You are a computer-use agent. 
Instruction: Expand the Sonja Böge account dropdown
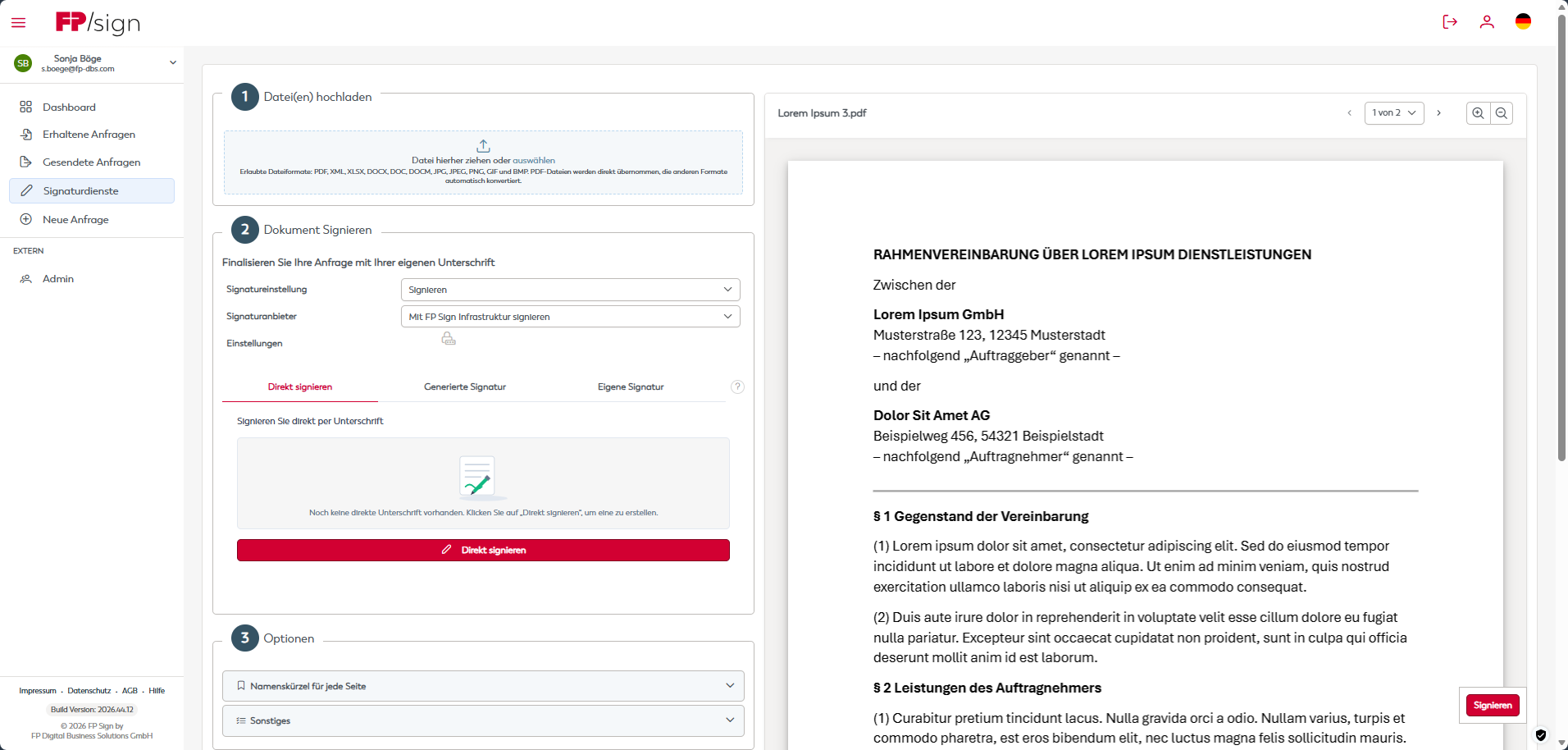(x=173, y=62)
